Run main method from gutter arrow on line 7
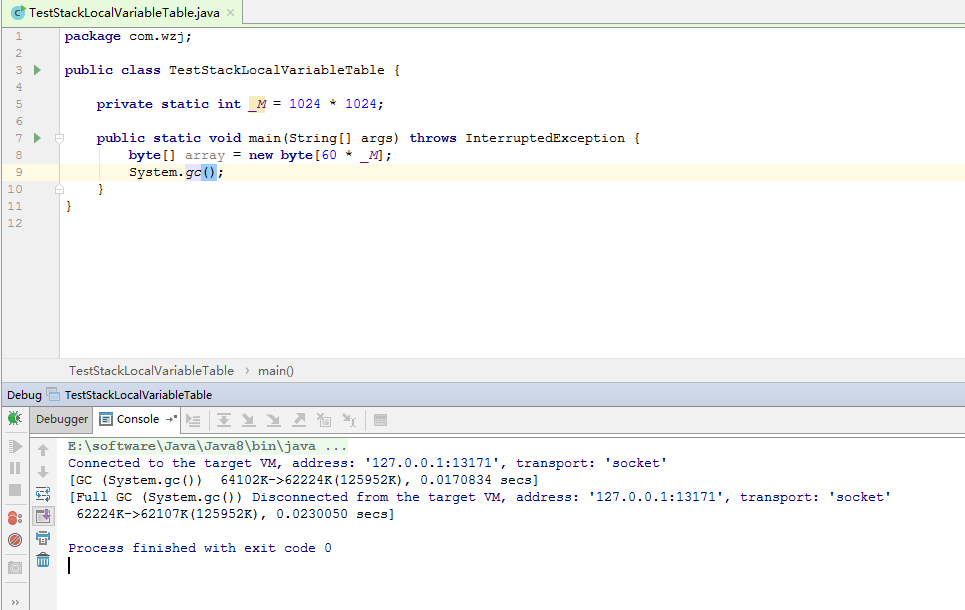Viewport: 965px width, 610px height. tap(38, 138)
